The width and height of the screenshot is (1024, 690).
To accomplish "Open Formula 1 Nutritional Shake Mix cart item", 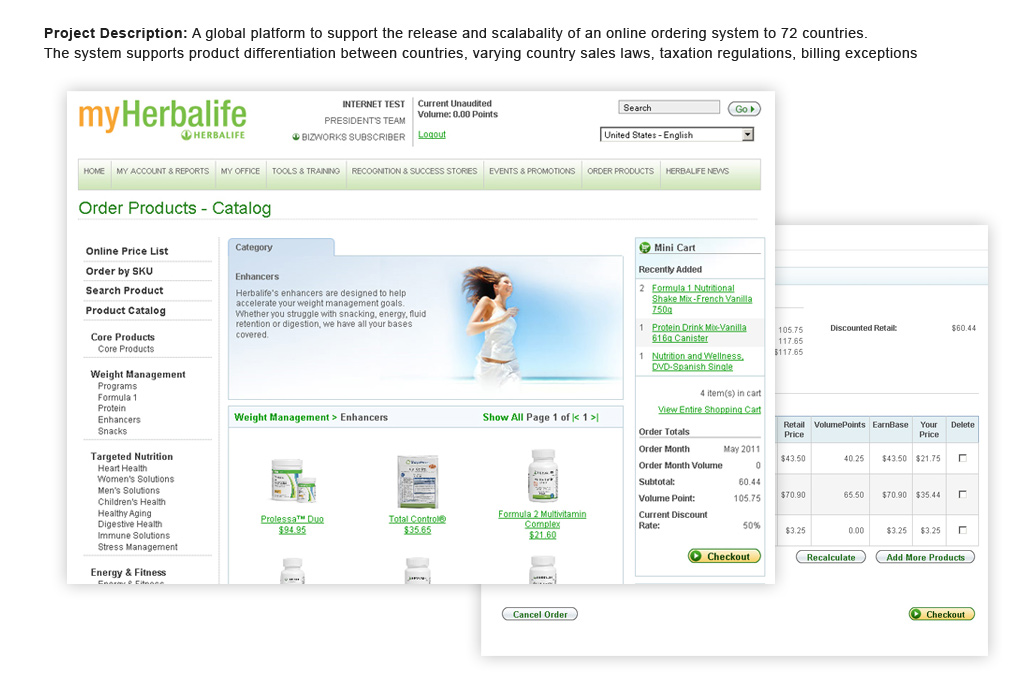I will click(701, 298).
